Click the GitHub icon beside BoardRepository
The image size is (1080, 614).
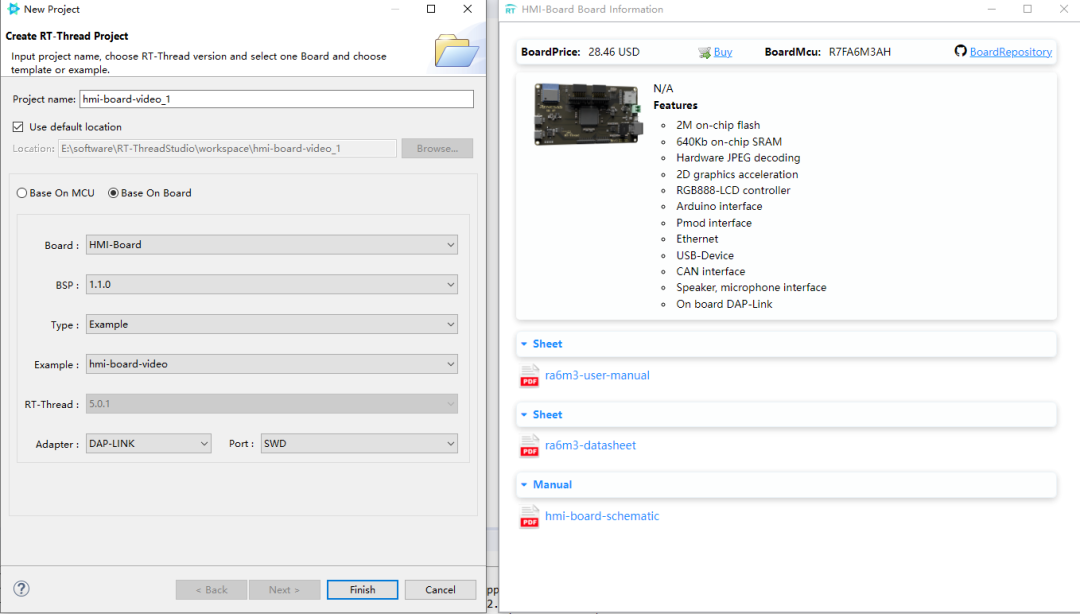tap(960, 51)
